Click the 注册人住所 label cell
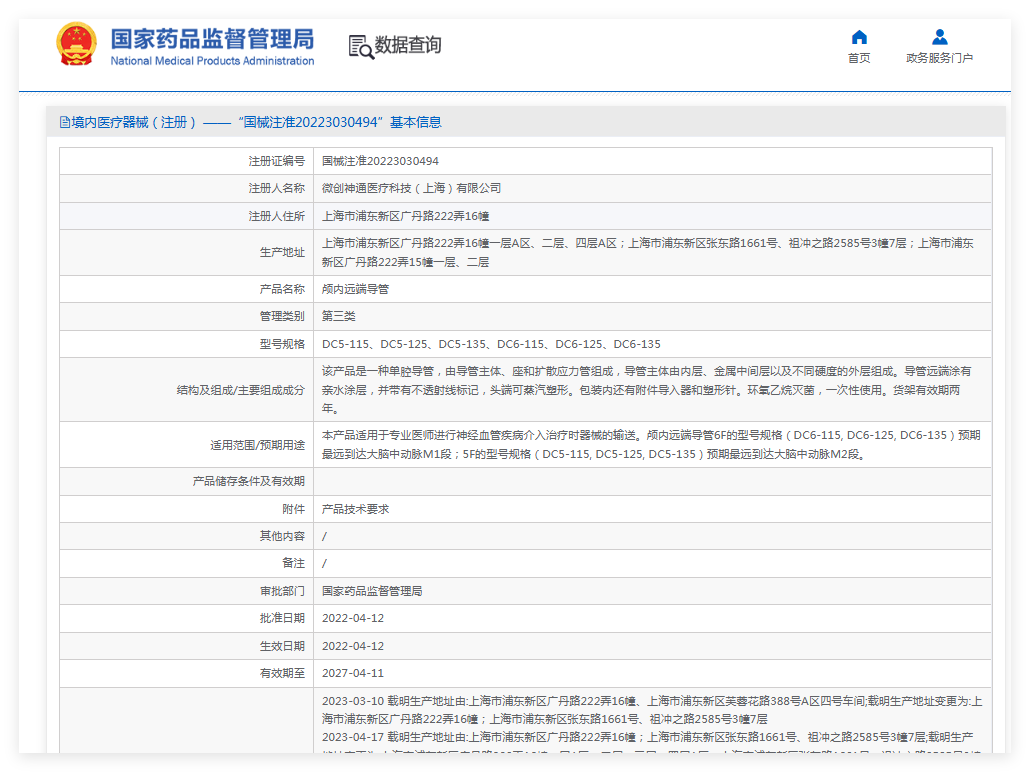Image resolution: width=1030 pixels, height=772 pixels. 187,216
